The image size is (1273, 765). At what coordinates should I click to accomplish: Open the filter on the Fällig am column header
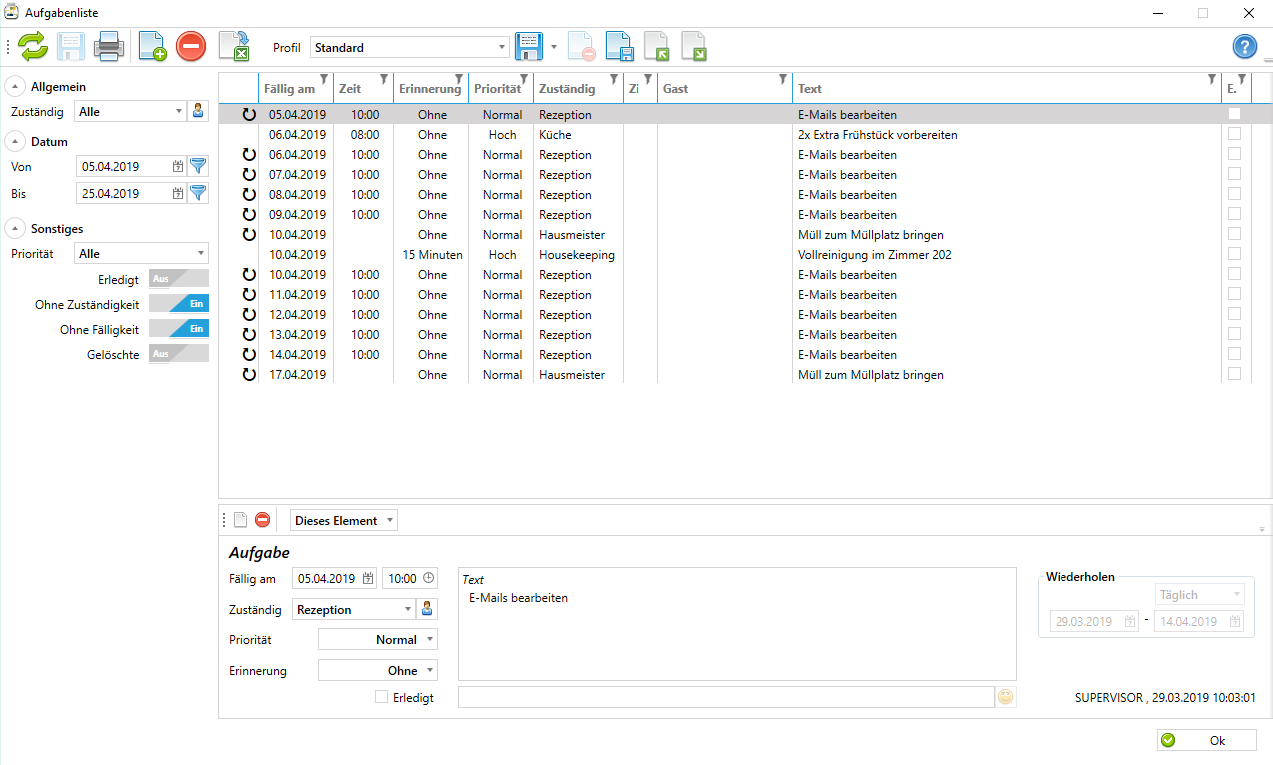(x=324, y=79)
